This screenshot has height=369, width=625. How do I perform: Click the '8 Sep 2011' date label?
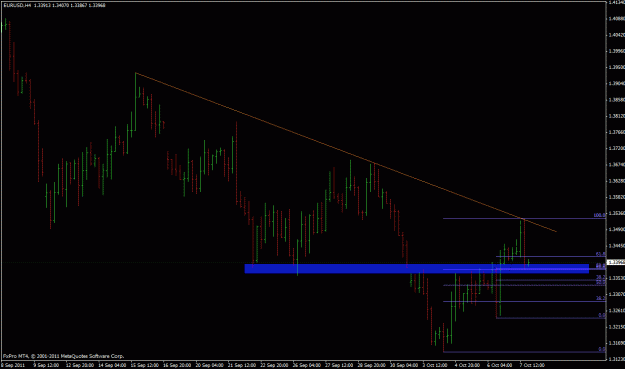tap(13, 365)
